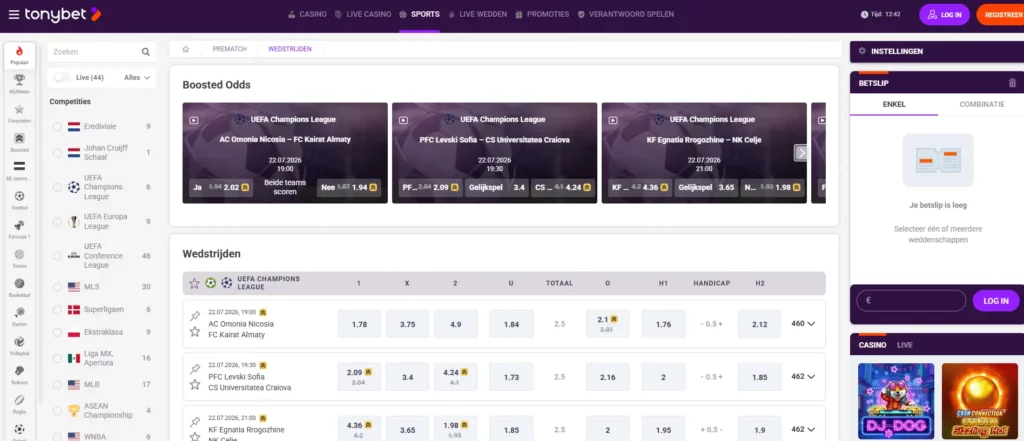Expand 462 markets for Levski Sofia match
The width and height of the screenshot is (1024, 441).
click(803, 376)
